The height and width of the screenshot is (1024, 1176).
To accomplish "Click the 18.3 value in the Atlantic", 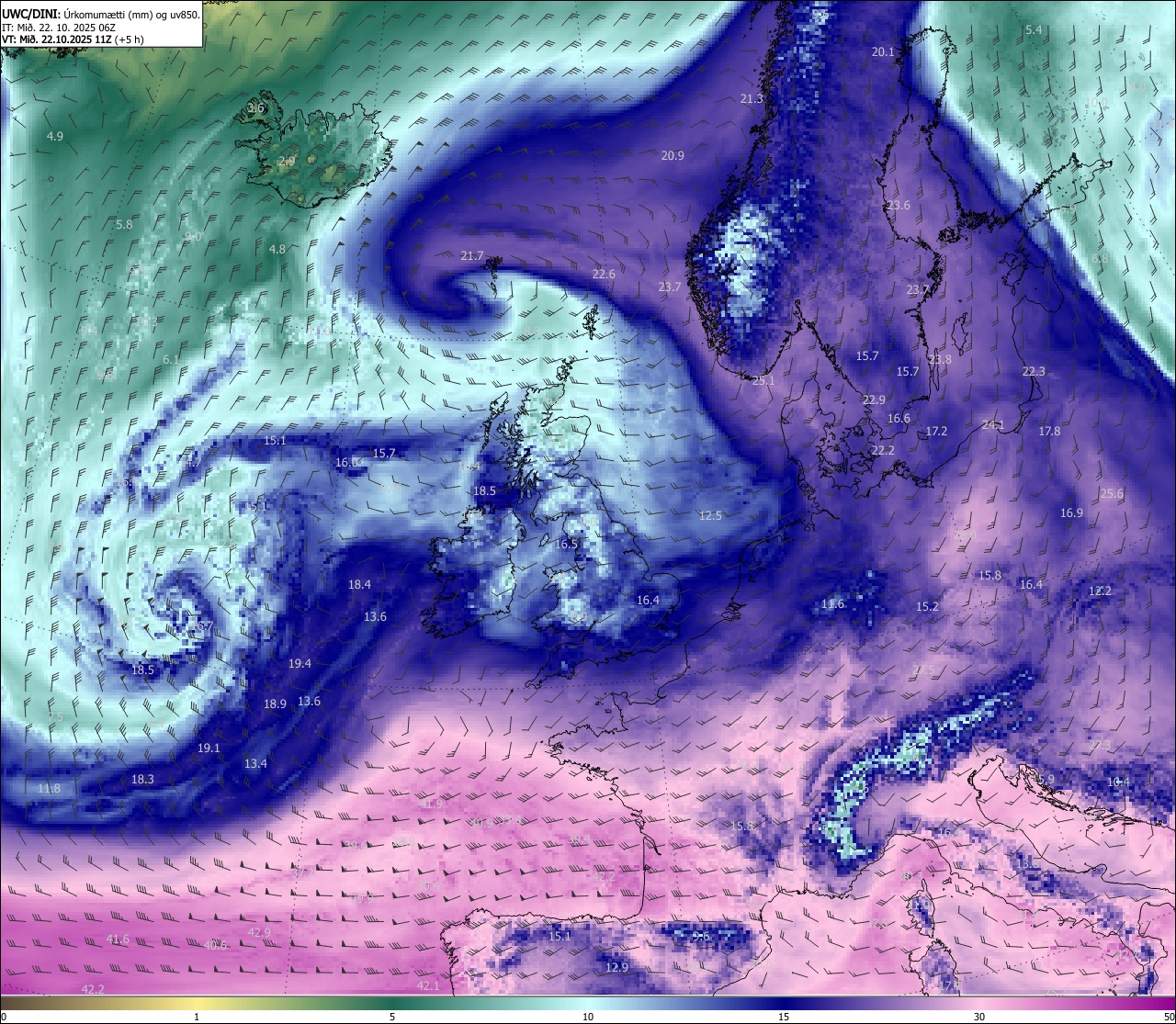I will pos(142,779).
